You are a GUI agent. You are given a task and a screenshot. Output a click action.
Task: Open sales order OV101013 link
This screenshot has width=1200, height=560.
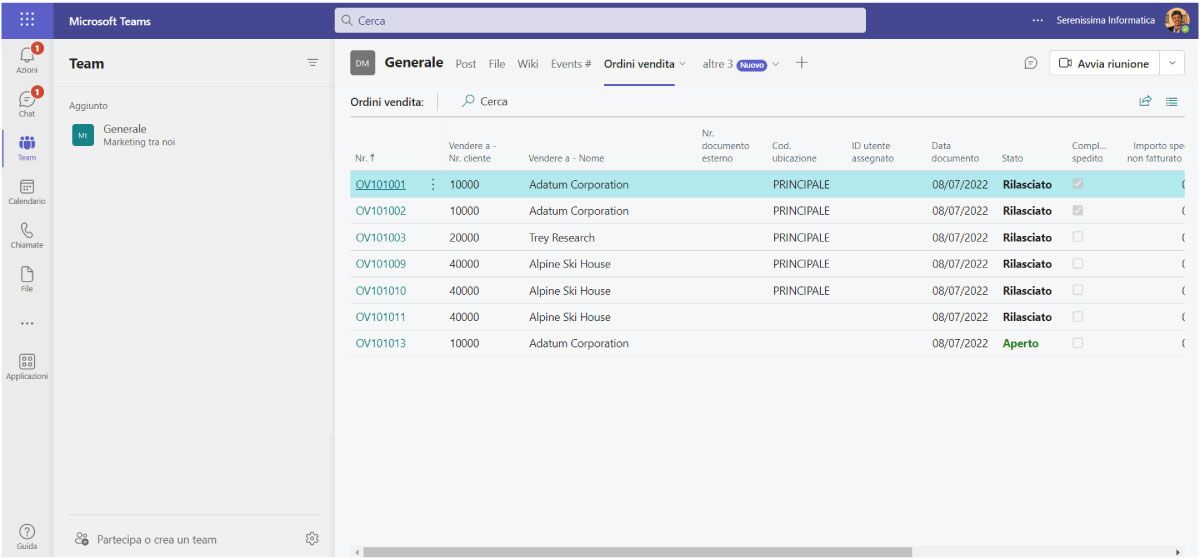(x=381, y=343)
